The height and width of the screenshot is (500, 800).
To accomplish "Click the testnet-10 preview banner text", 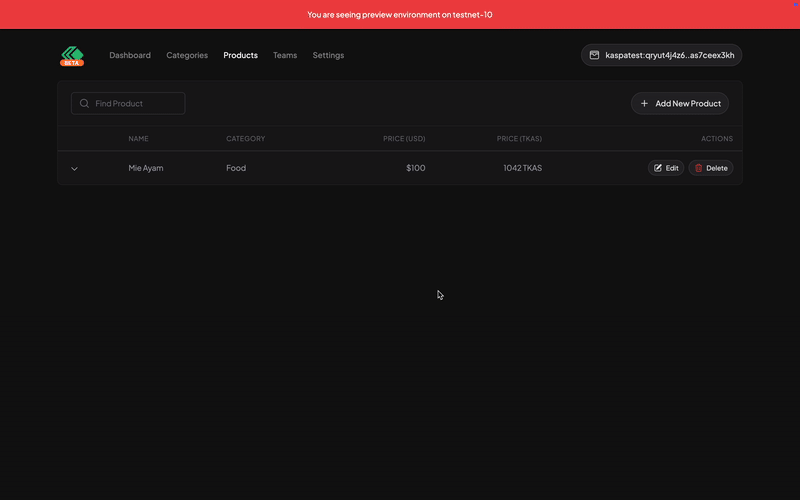I will click(x=400, y=14).
